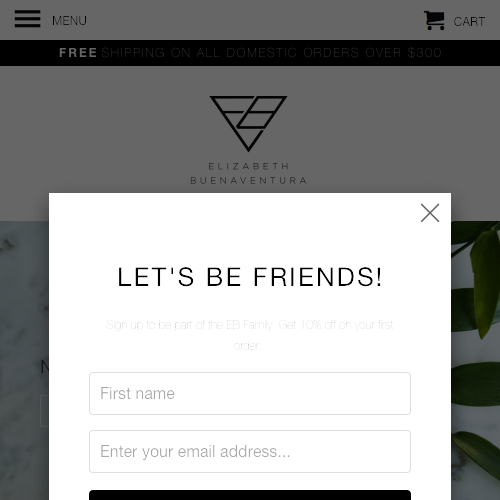Screen dimensions: 500x500
Task: Click the EB triangle logo
Action: pyautogui.click(x=248, y=123)
